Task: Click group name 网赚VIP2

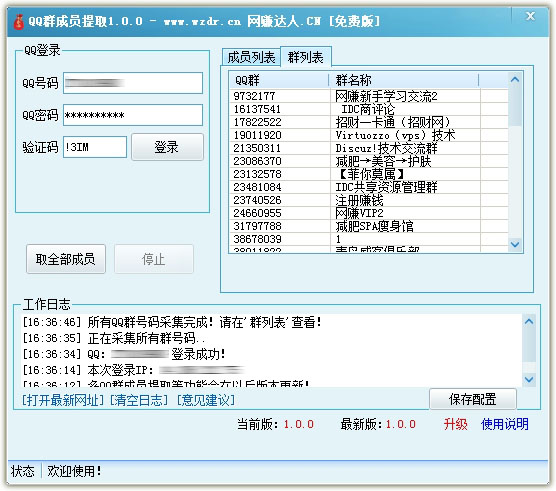Action: tap(360, 213)
